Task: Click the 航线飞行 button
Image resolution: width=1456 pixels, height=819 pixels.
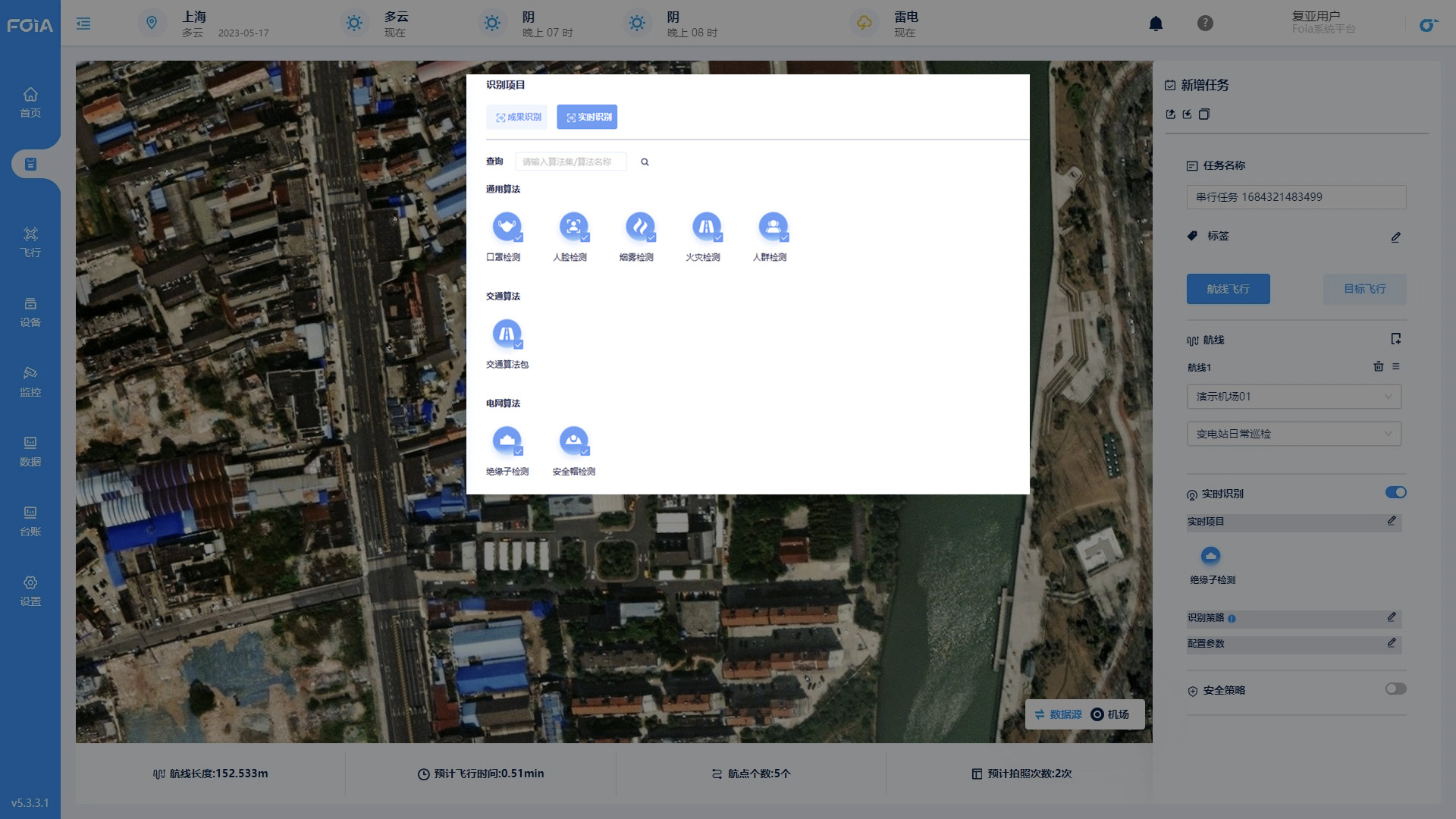Action: pos(1228,289)
